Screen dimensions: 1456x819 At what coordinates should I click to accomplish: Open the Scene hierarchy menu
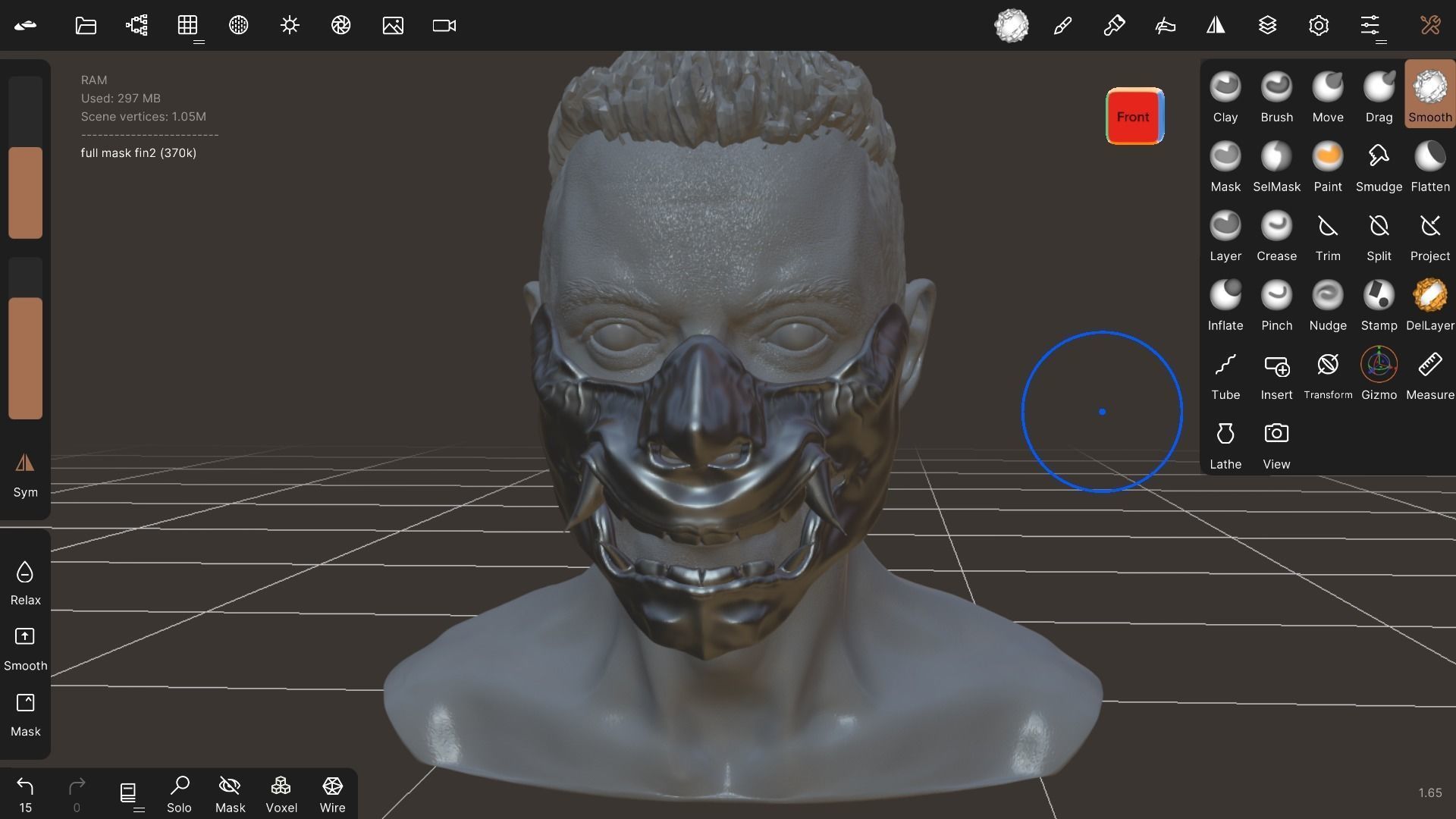click(x=136, y=25)
